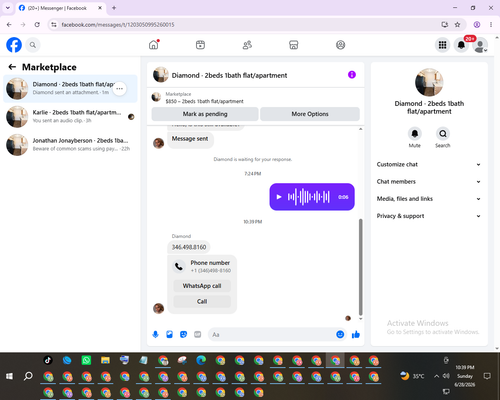500x400 pixels.
Task: Open the Windows taskbar search icon
Action: pyautogui.click(x=28, y=376)
